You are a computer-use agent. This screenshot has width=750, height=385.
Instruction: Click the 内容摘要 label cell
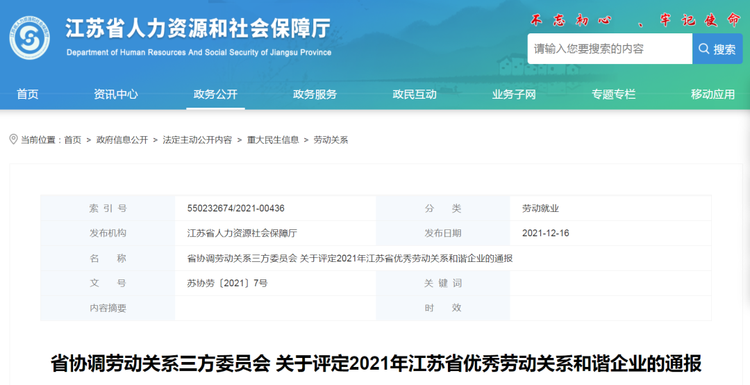coord(108,308)
